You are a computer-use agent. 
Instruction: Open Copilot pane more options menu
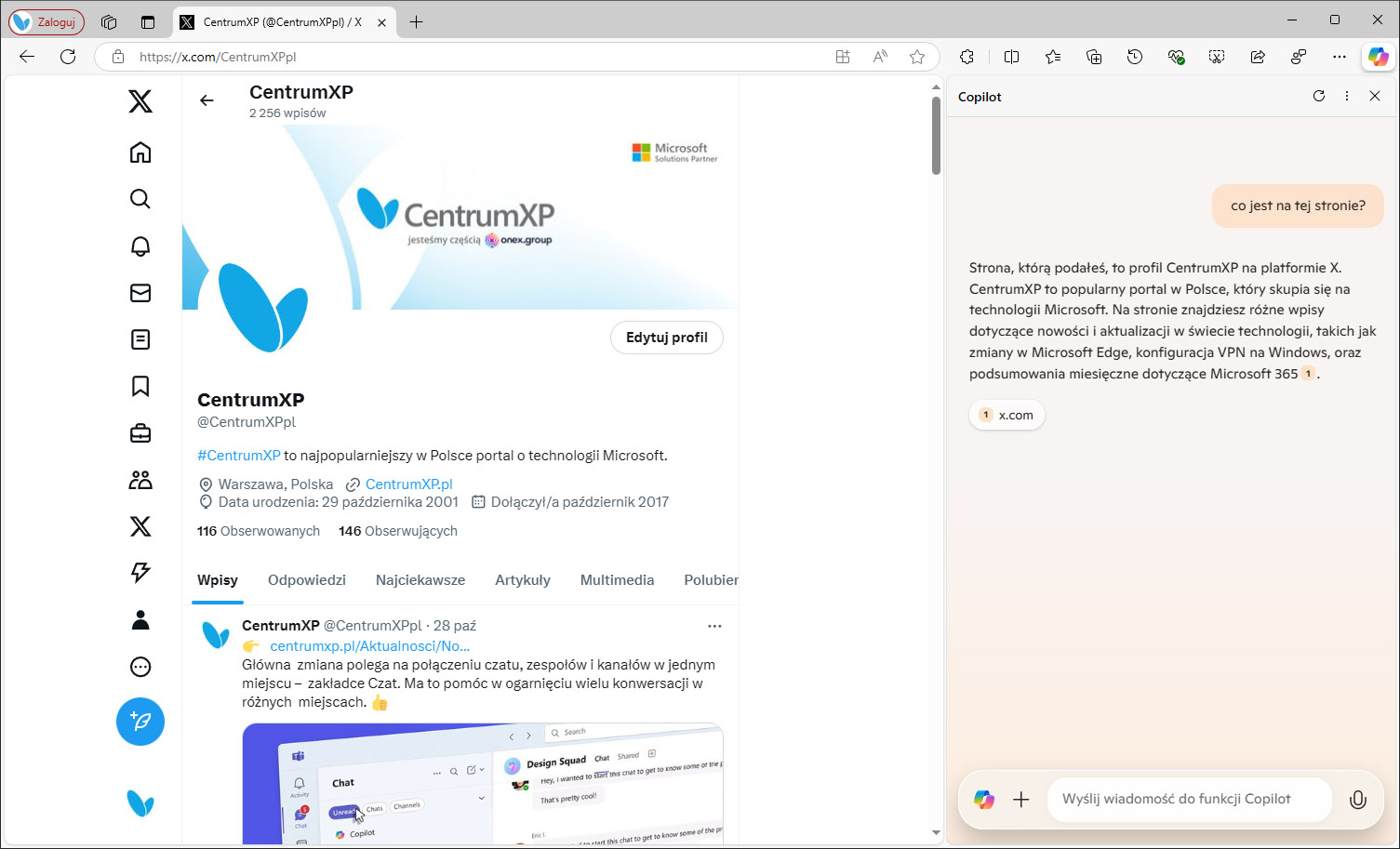click(x=1347, y=96)
